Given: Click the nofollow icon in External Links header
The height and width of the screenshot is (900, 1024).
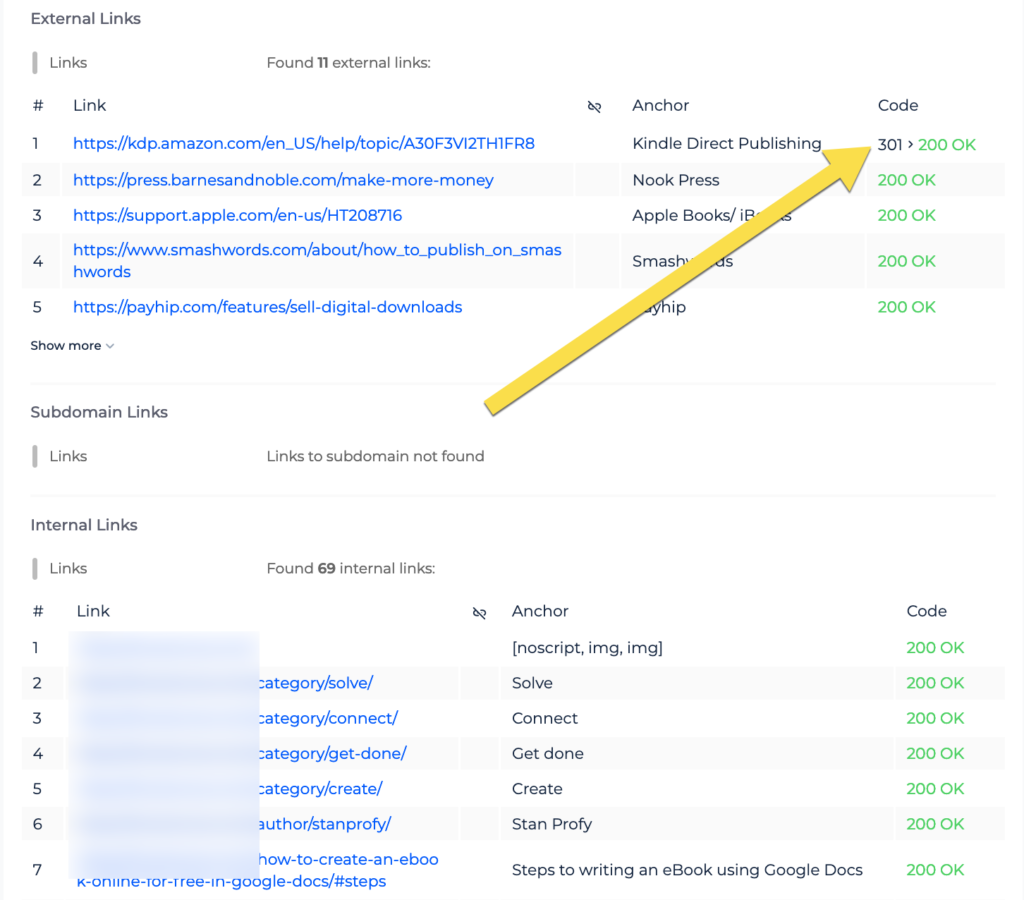Looking at the screenshot, I should (x=596, y=105).
